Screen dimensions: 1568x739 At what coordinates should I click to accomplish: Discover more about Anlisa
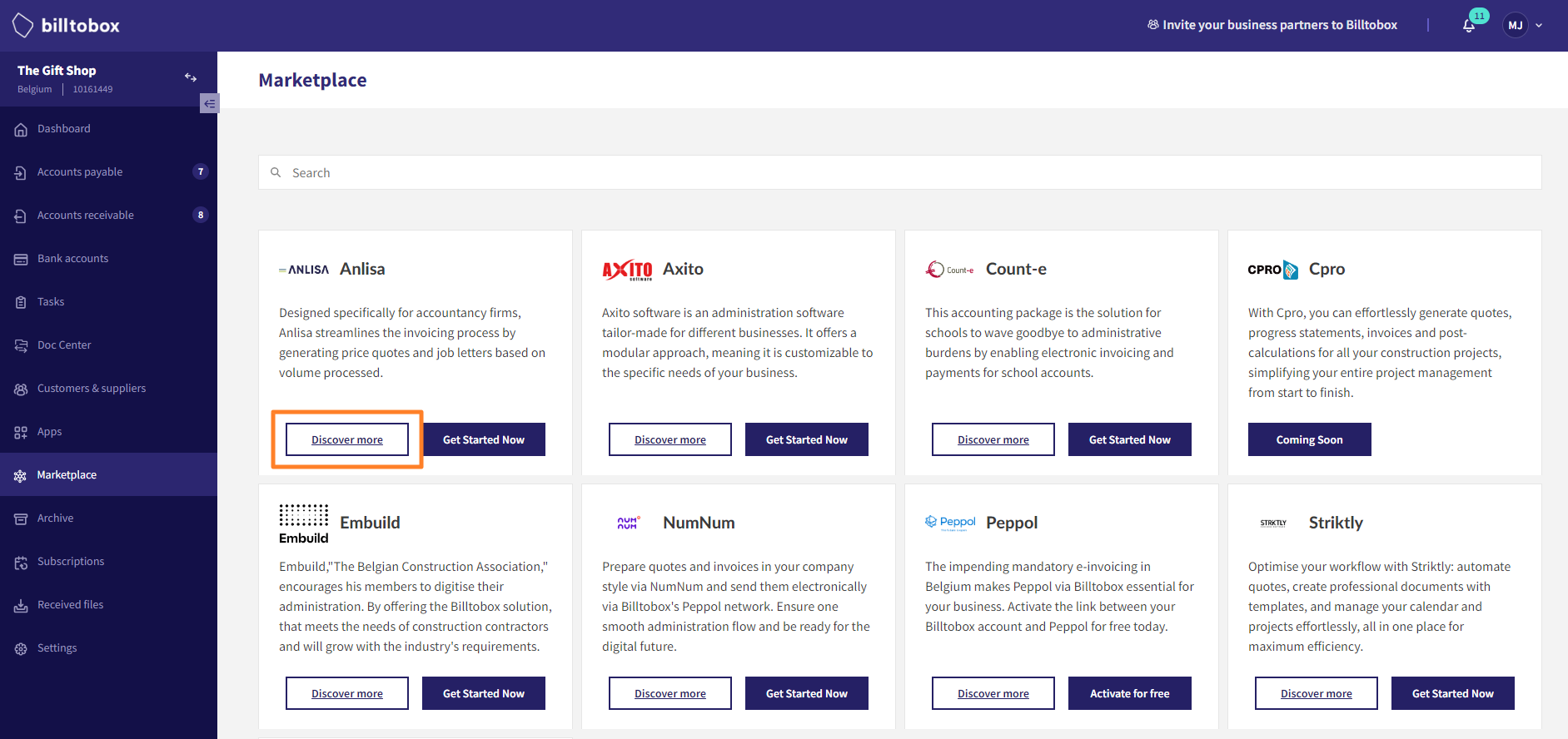pyautogui.click(x=347, y=439)
